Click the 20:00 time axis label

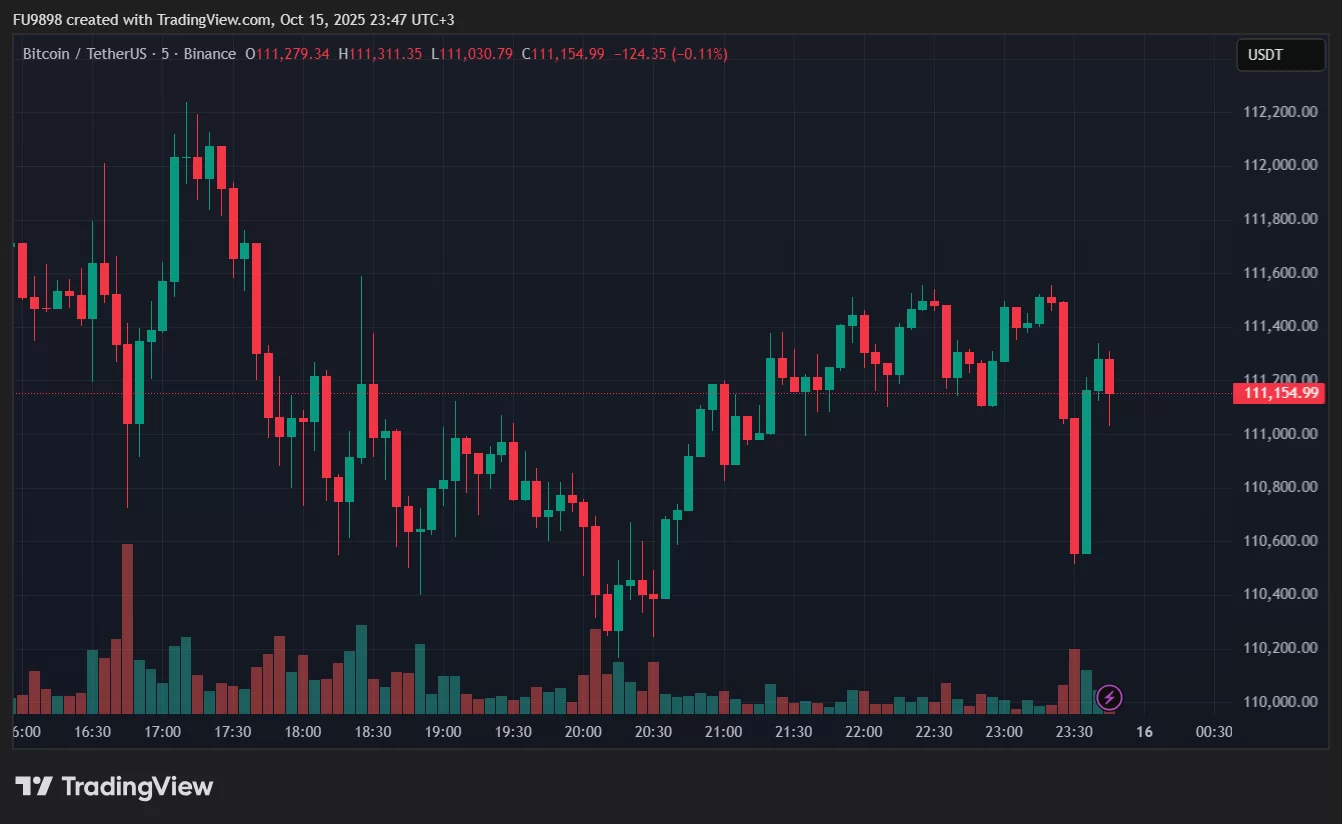point(583,732)
